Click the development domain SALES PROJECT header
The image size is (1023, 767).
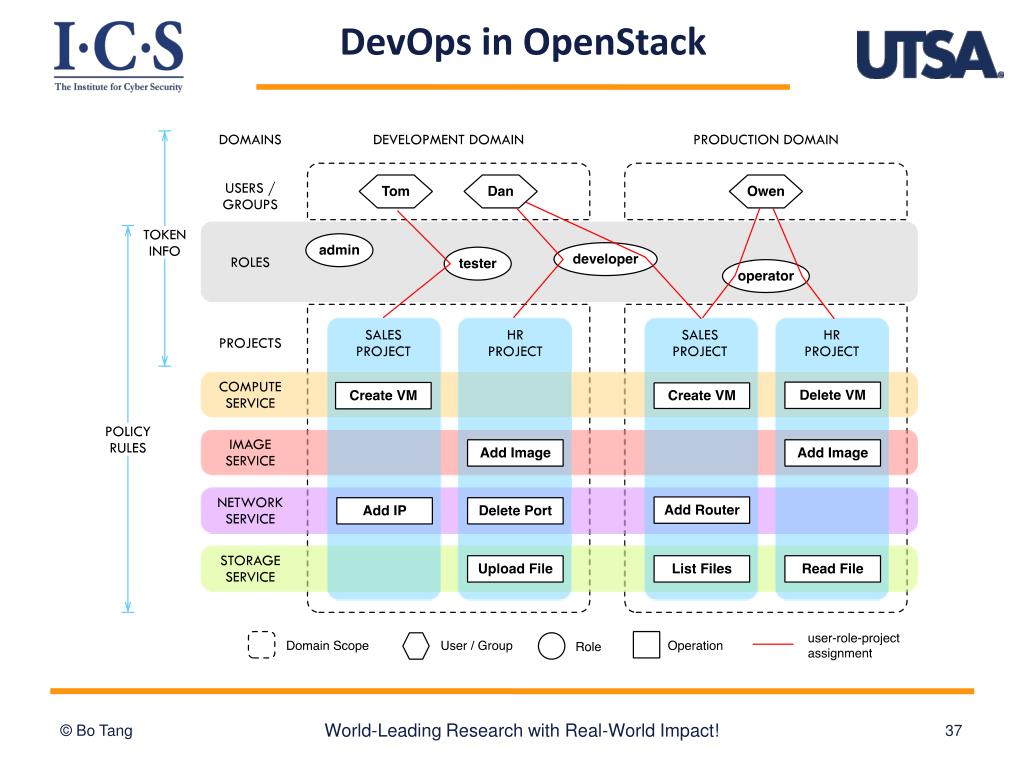[x=384, y=343]
